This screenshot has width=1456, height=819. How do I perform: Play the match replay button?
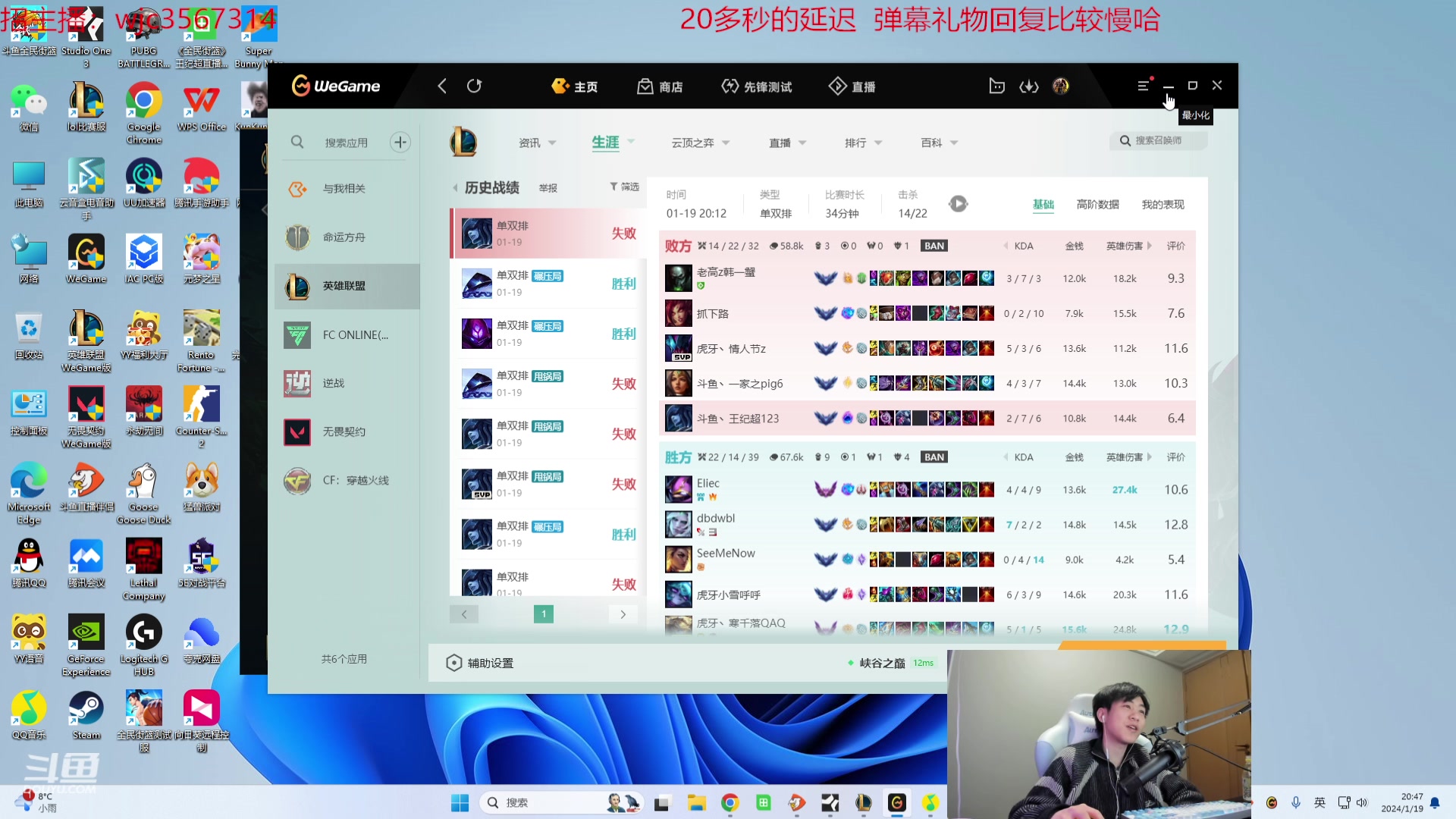[x=959, y=204]
